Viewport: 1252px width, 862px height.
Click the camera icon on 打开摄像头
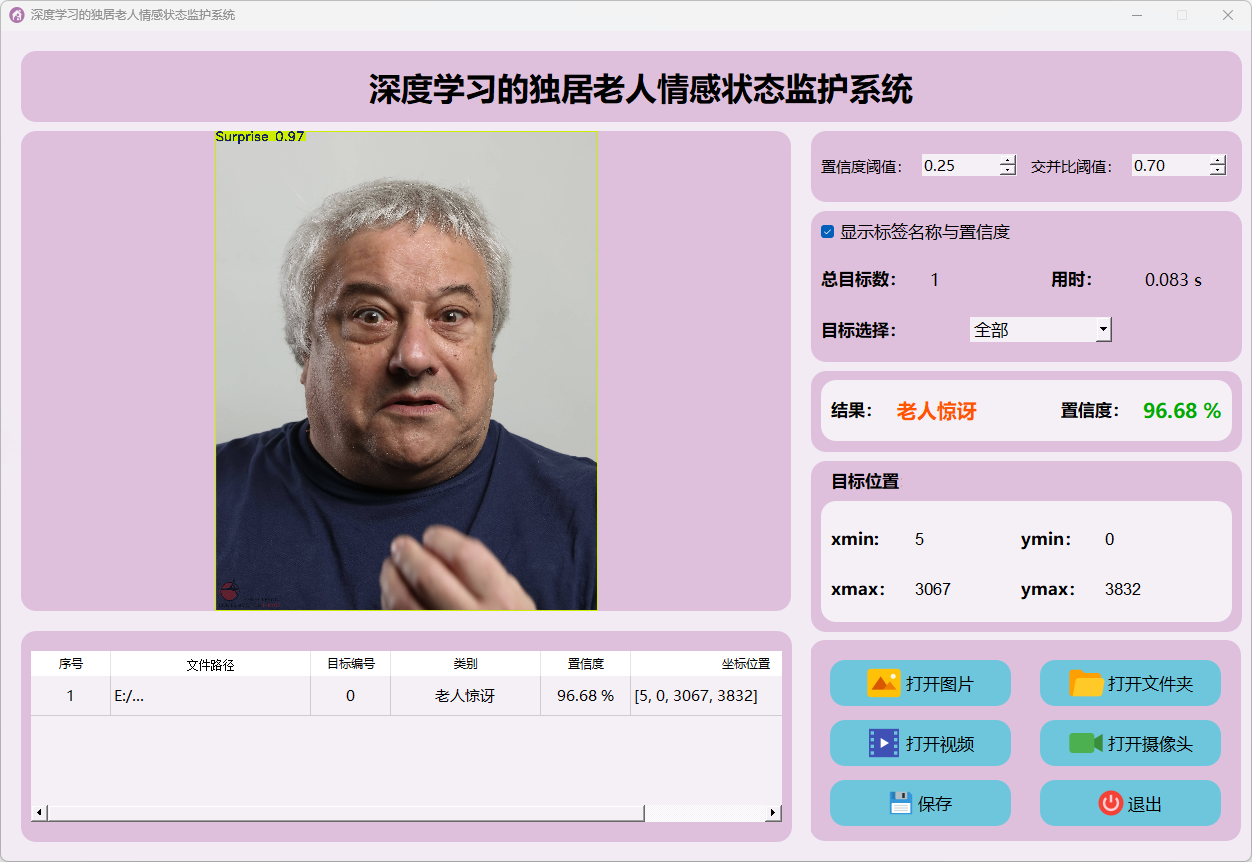tap(1085, 743)
